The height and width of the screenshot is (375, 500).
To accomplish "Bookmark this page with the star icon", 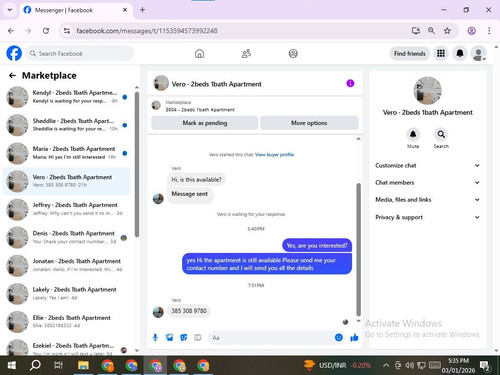I will tap(447, 31).
